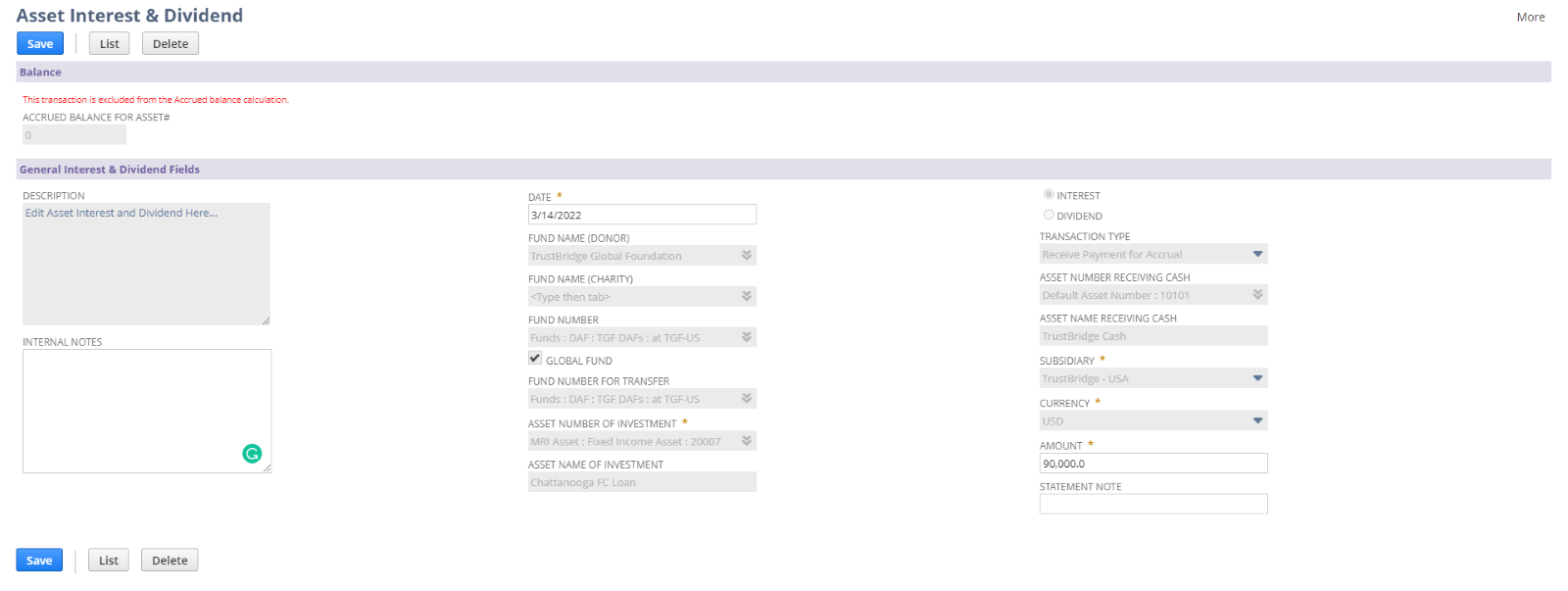
Task: Click the top List button
Action: point(110,44)
